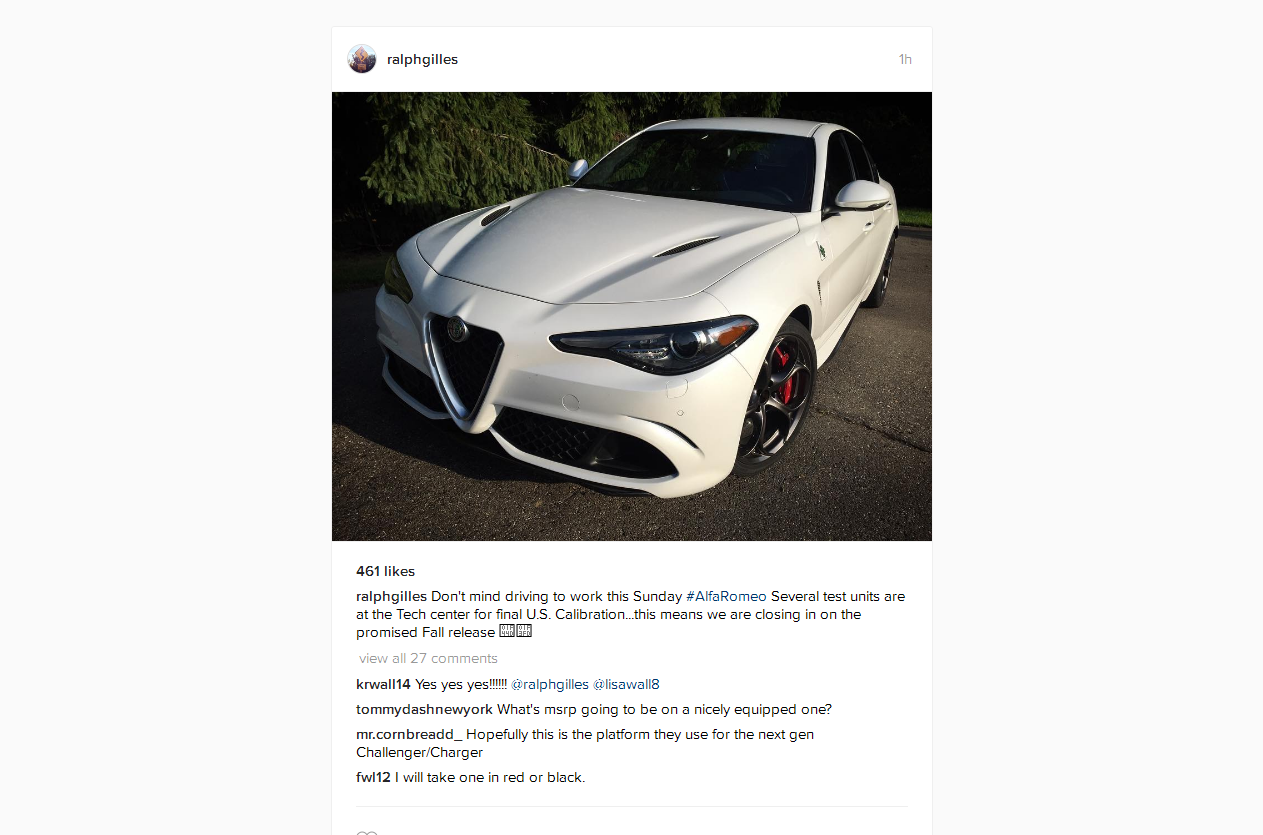Visit fwl12's profile from comments

pos(373,777)
